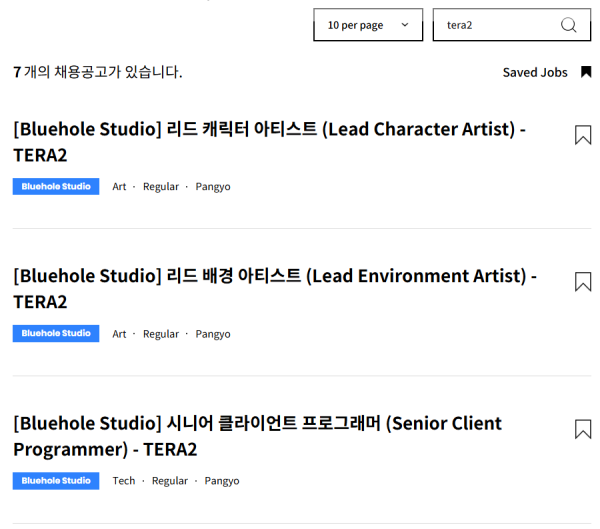This screenshot has height=529, width=600.
Task: Toggle bookmark on Senior Client Programmer job
Action: (583, 429)
